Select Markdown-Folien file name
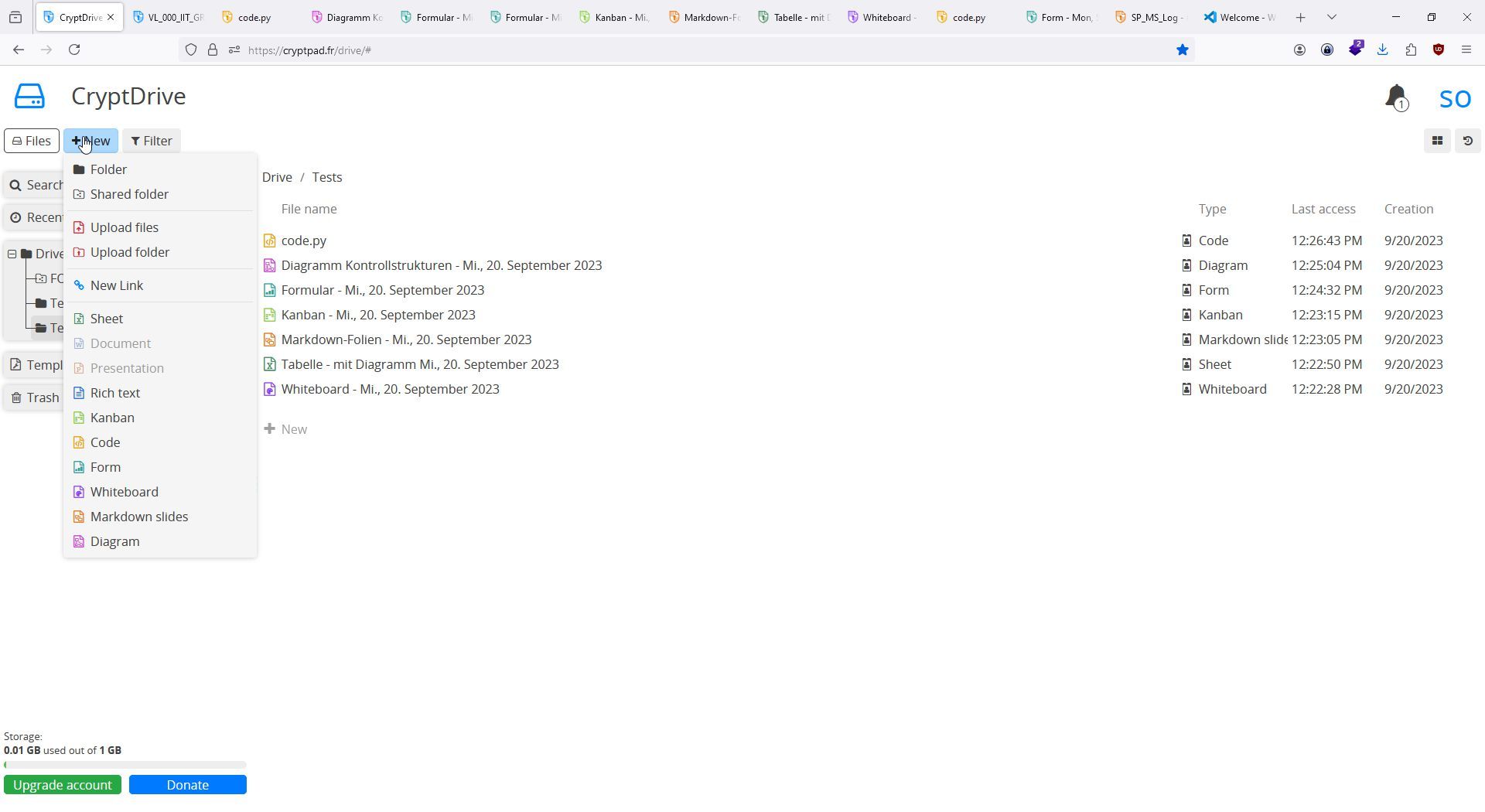This screenshot has width=1485, height=812. click(x=406, y=339)
